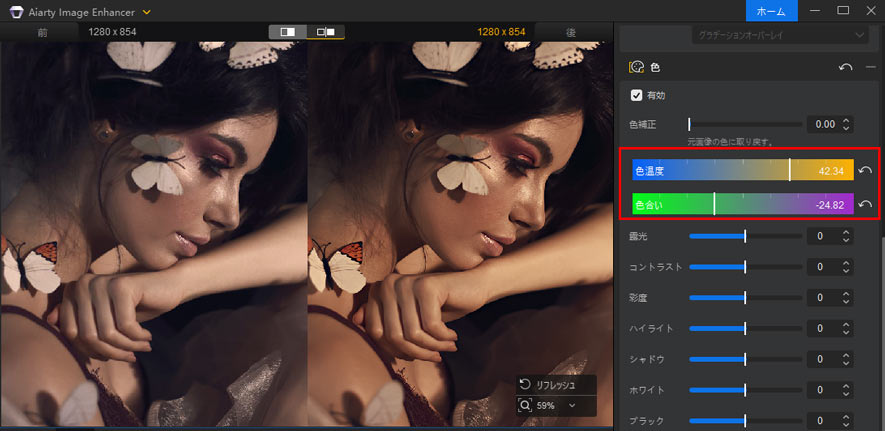885x431 pixels.
Task: Click the 彩度 saturation slider
Action: (x=745, y=297)
